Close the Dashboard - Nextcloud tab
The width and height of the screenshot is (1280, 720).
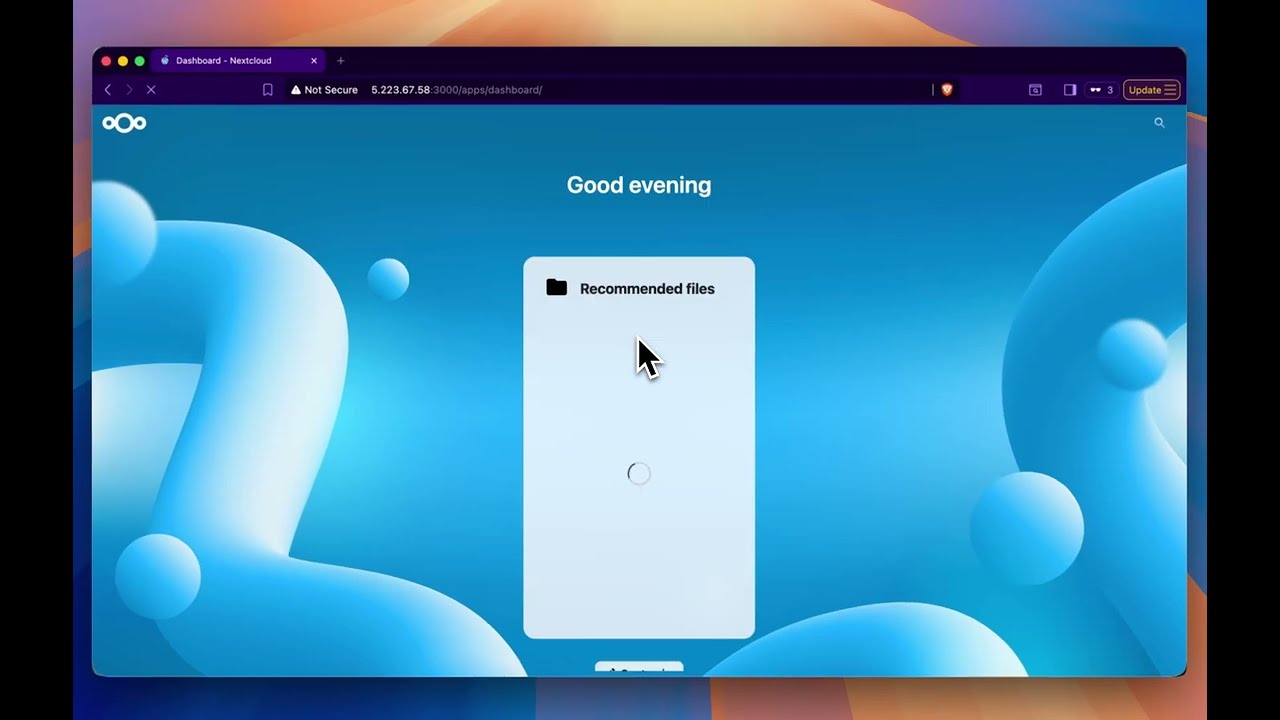coord(314,61)
